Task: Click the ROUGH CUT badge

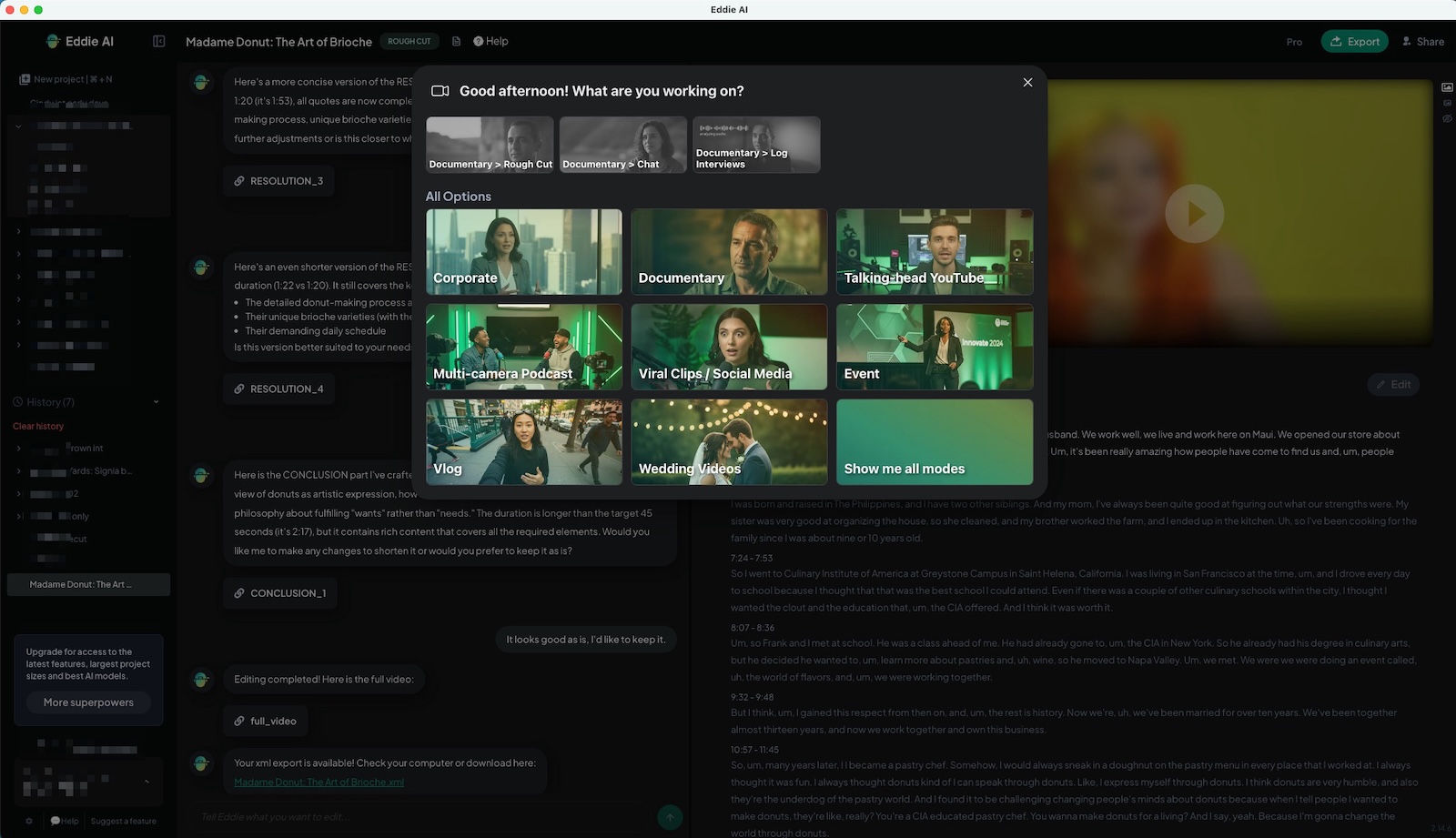Action: click(409, 41)
